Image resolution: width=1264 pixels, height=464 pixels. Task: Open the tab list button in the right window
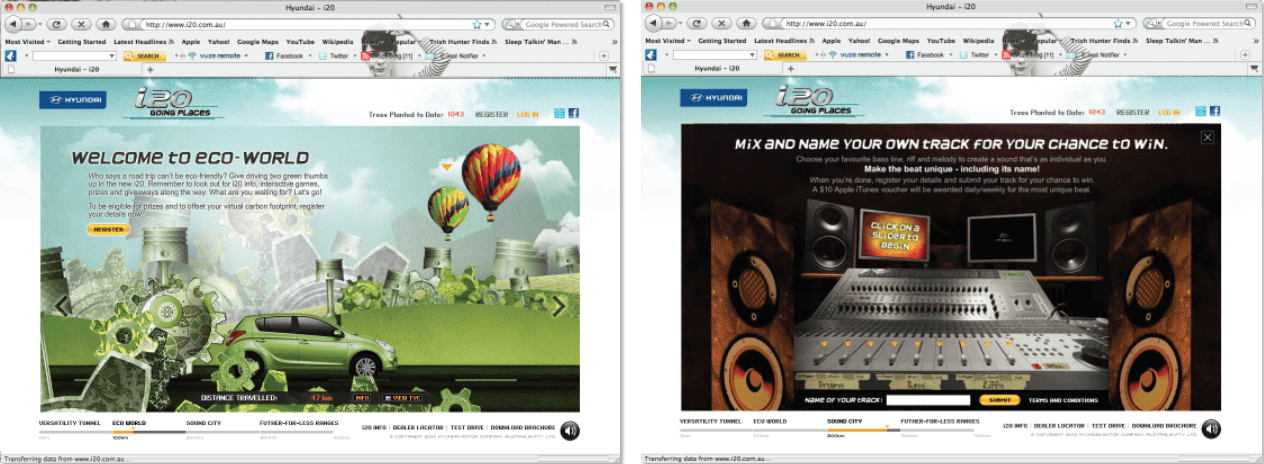coord(1254,68)
